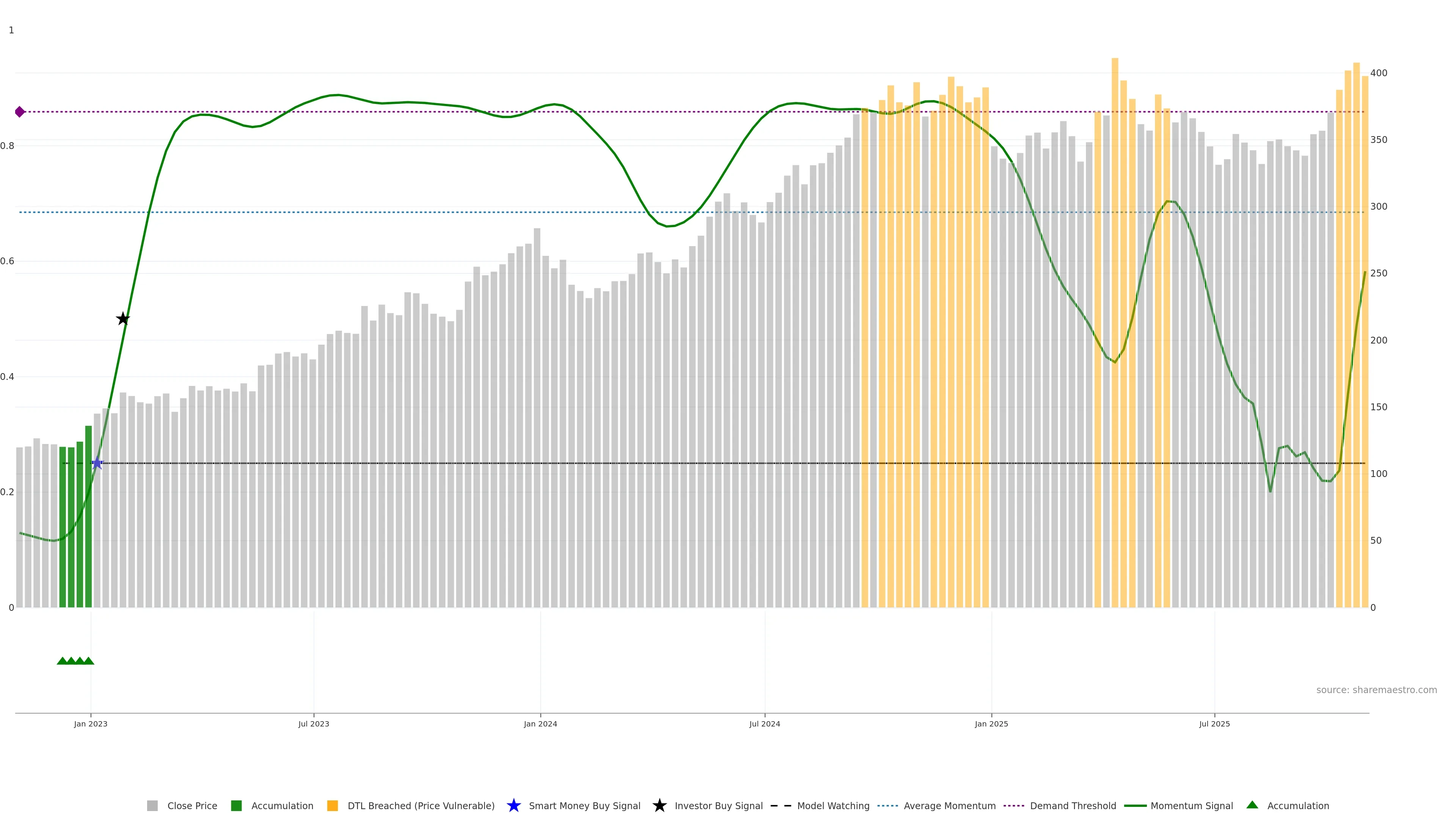
Task: Click the Model Watching dashed legend icon
Action: tap(781, 805)
